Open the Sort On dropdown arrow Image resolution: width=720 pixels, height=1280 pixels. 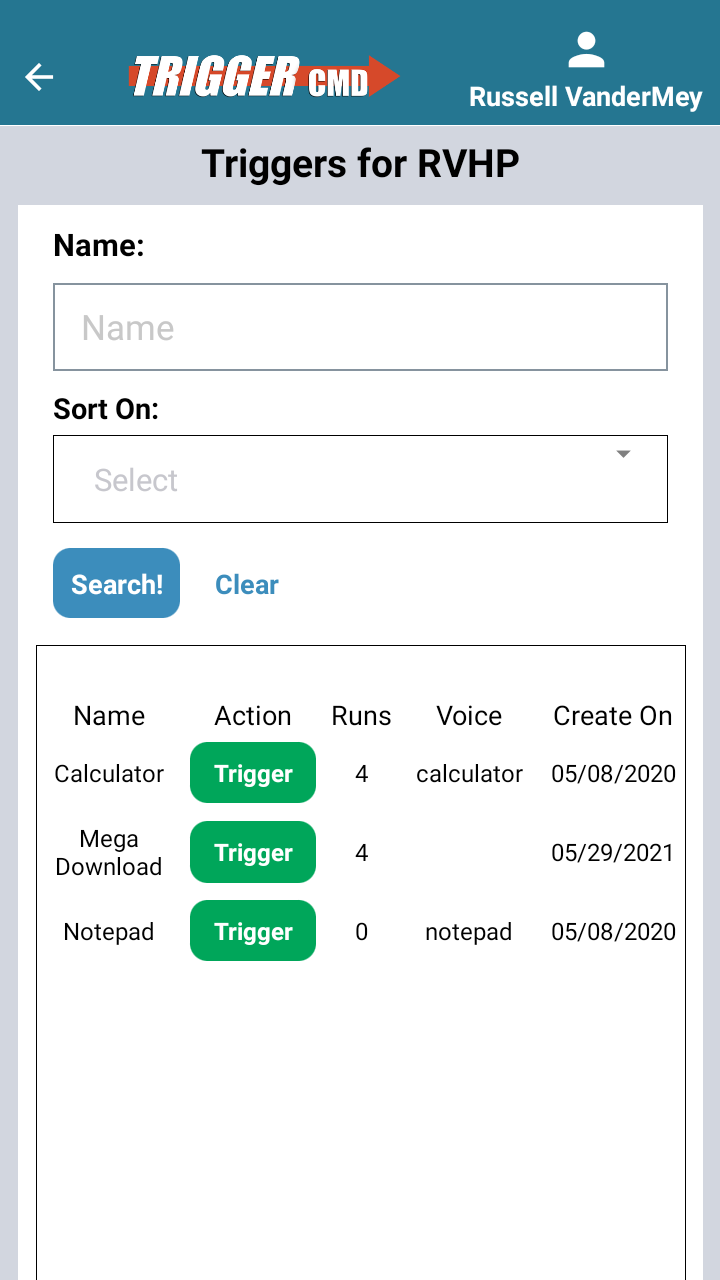coord(623,453)
